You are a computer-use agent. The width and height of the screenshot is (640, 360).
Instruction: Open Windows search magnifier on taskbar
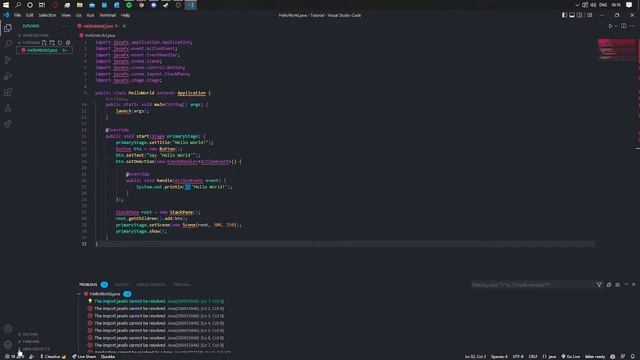[18, 5]
